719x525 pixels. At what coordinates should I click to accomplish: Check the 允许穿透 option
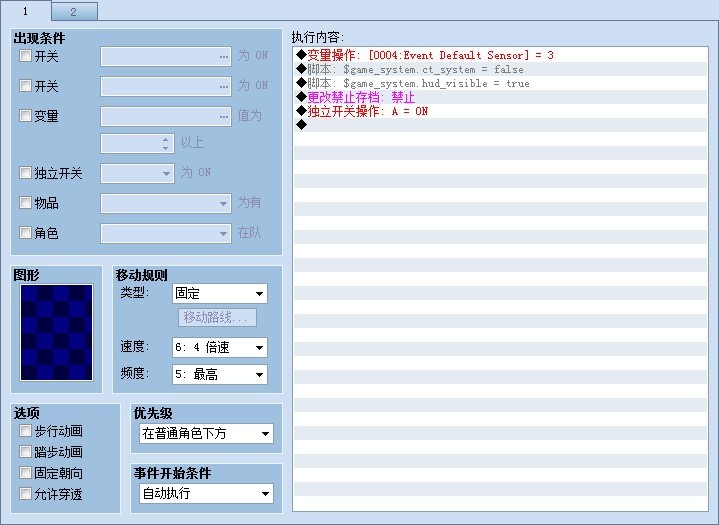[25, 494]
